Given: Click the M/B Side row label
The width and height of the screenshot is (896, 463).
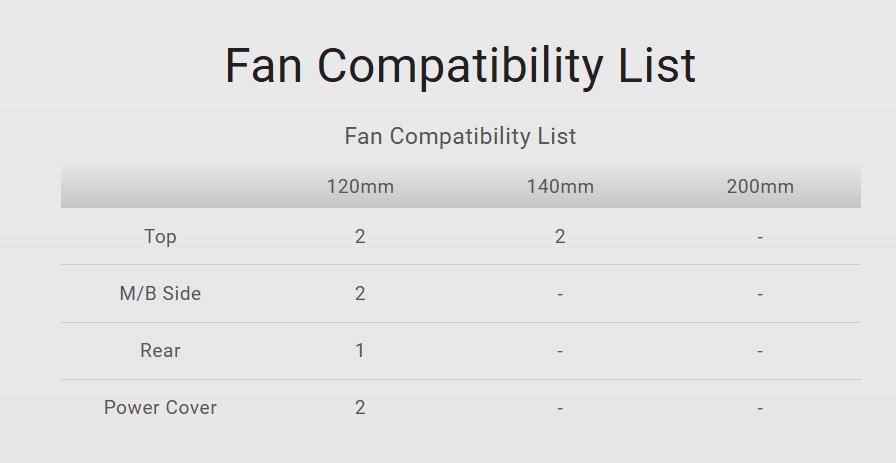Looking at the screenshot, I should click(x=160, y=294).
